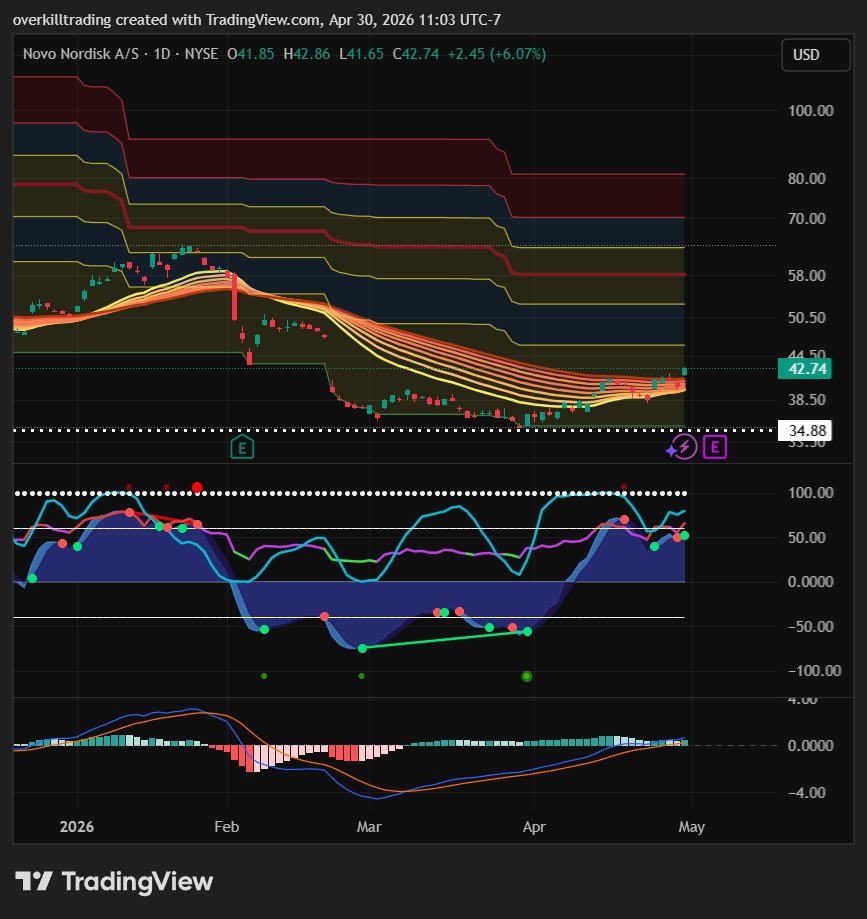Click the TradingView logo at the bottom

tap(114, 881)
